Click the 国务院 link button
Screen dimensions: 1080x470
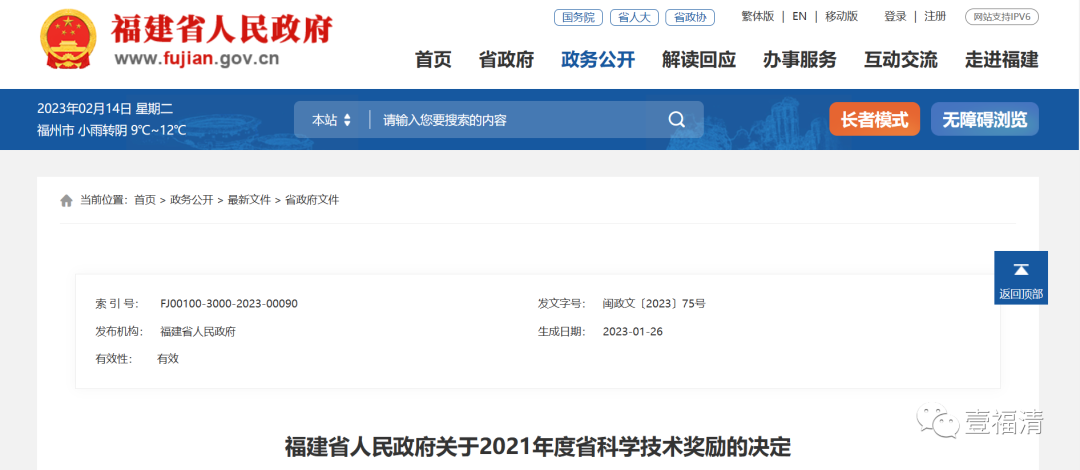(x=579, y=18)
